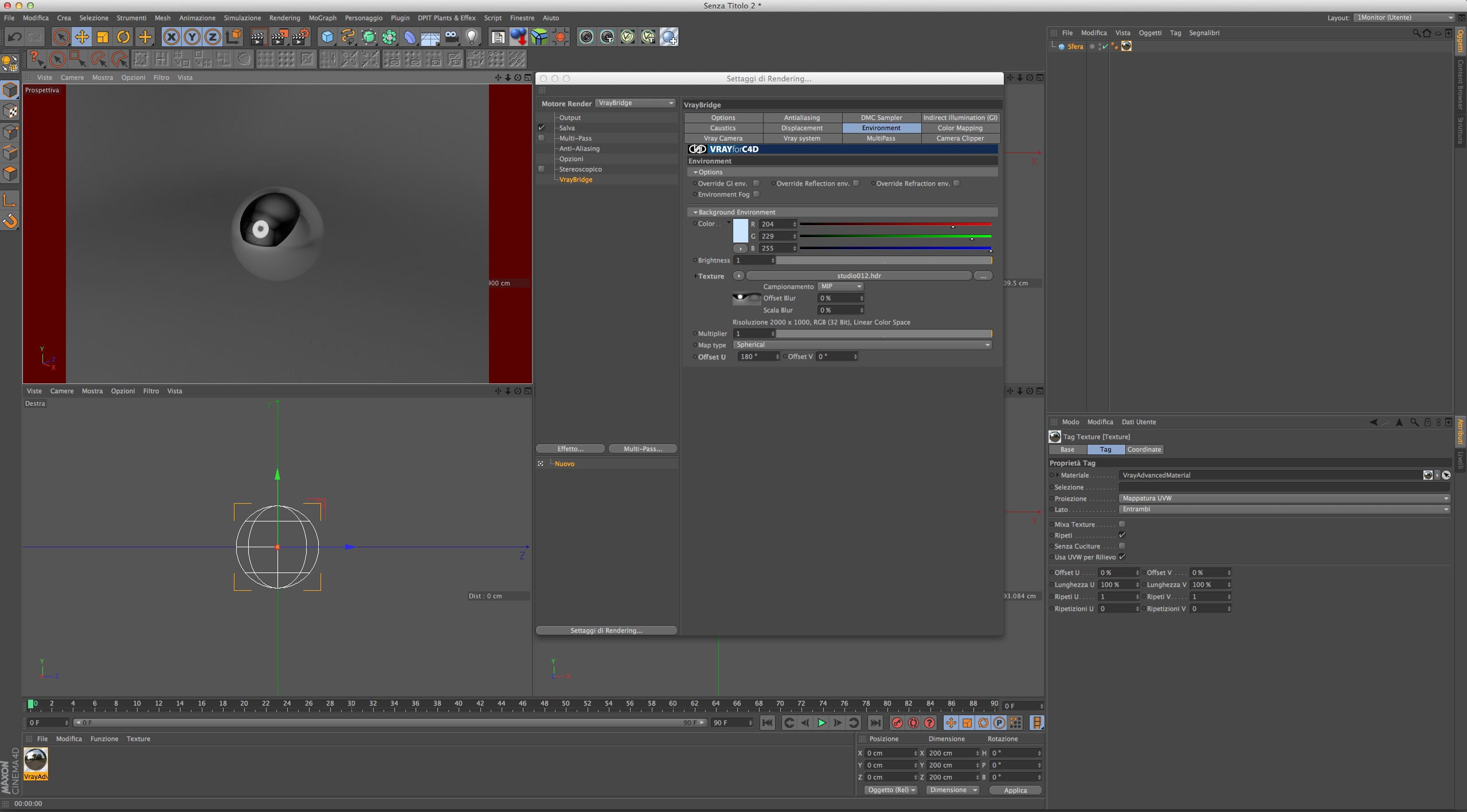1467x812 pixels.
Task: Click the light blue background color swatch
Action: coord(740,230)
